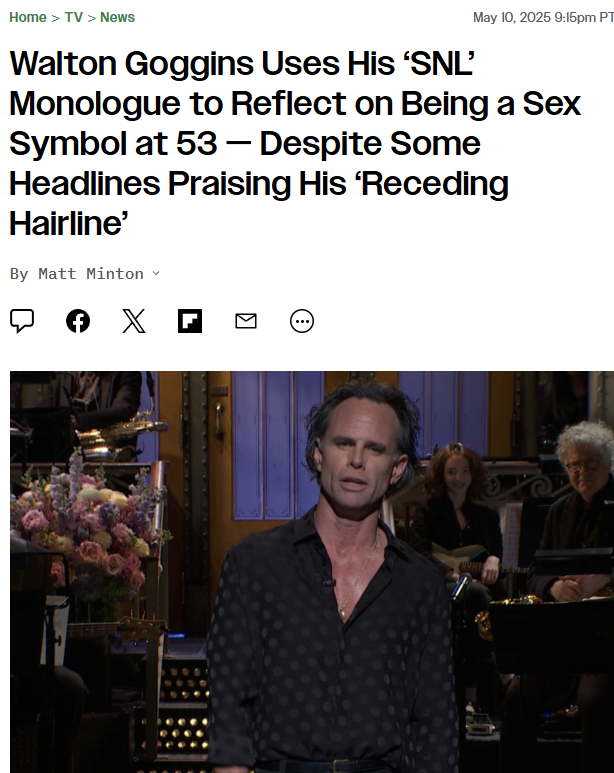Click the "By" label in byline
Viewport: 614px width, 773px height.
19,274
